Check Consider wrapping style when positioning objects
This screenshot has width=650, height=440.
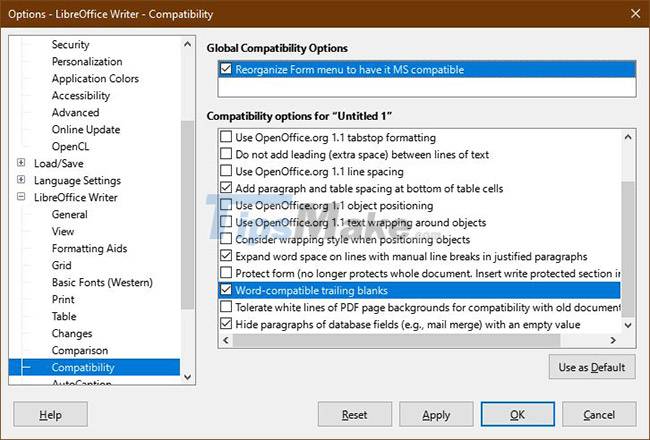pyautogui.click(x=226, y=239)
